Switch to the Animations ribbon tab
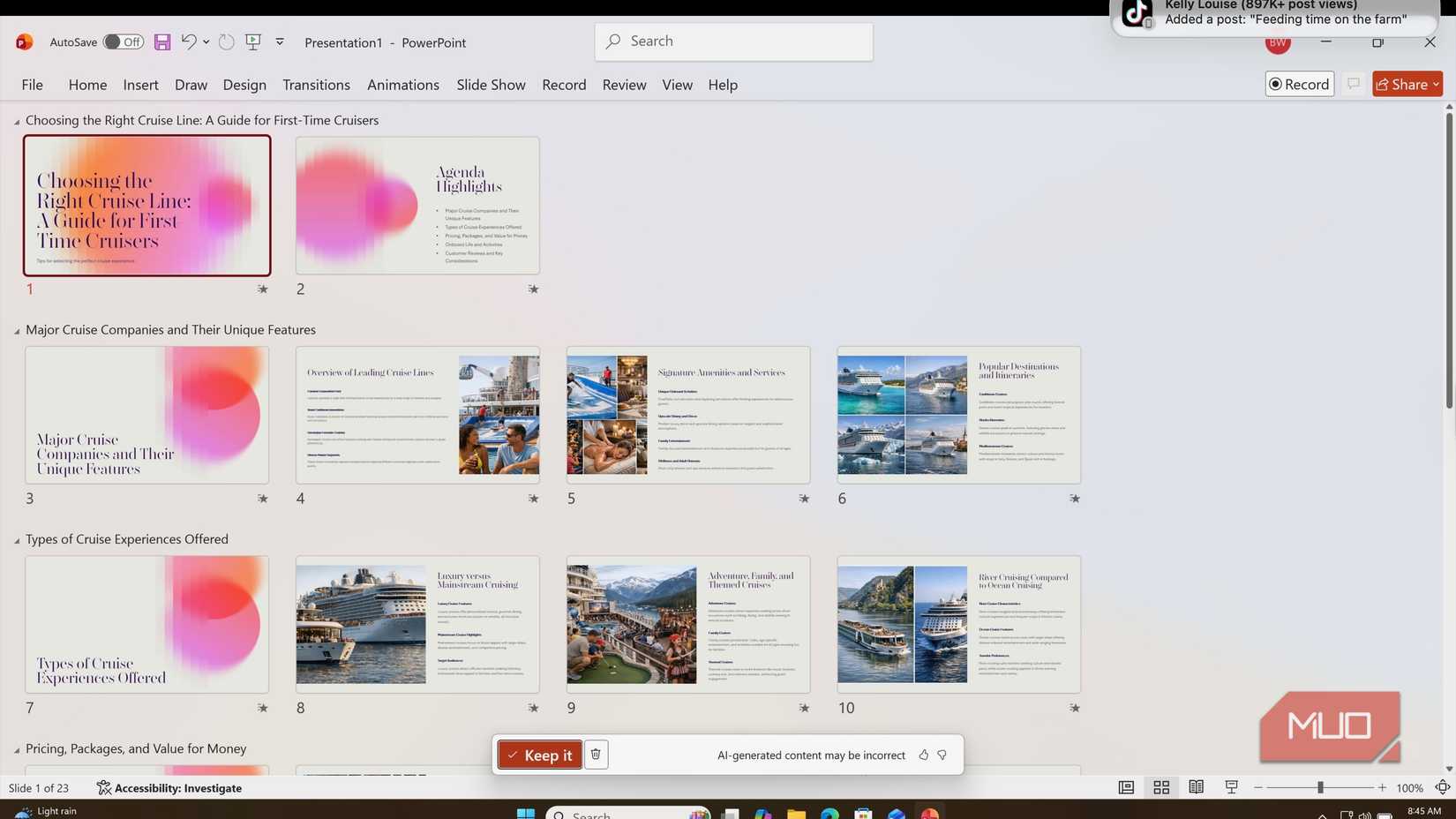The image size is (1456, 819). [x=402, y=84]
